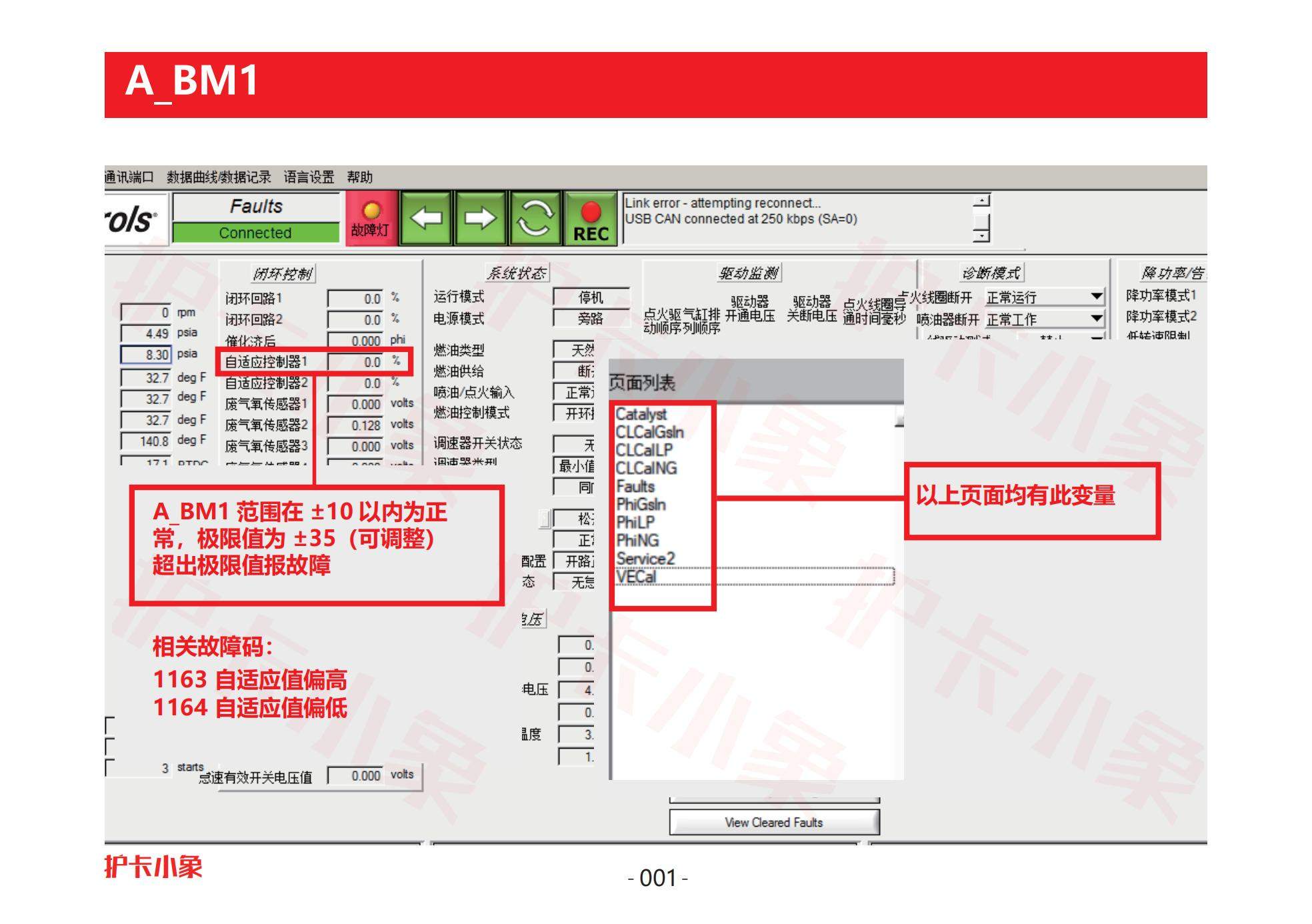This screenshot has width=1312, height=924.
Task: Click the 自适应控制器1 value field
Action: (x=356, y=362)
